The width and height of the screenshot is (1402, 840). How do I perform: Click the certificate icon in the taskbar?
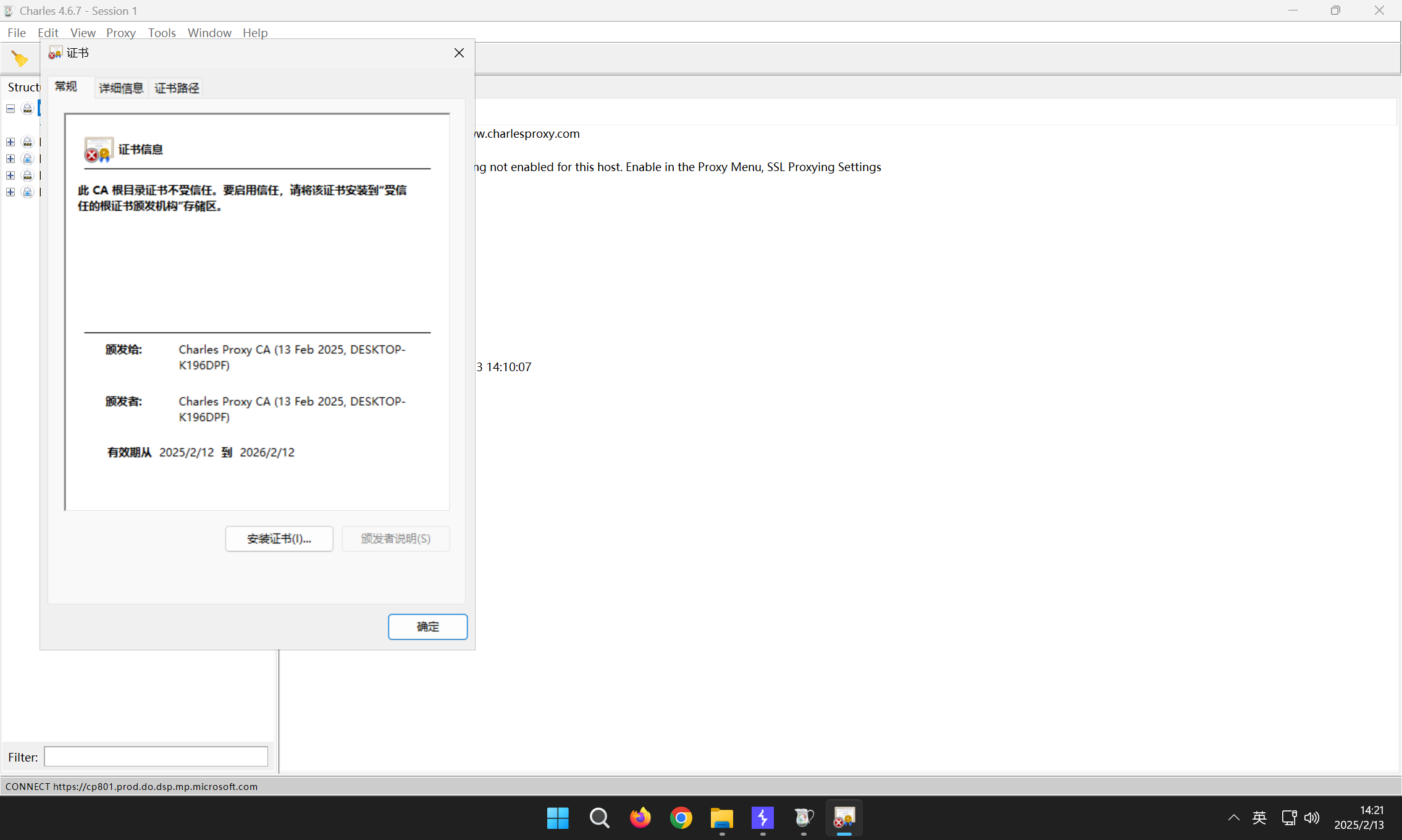click(x=844, y=818)
